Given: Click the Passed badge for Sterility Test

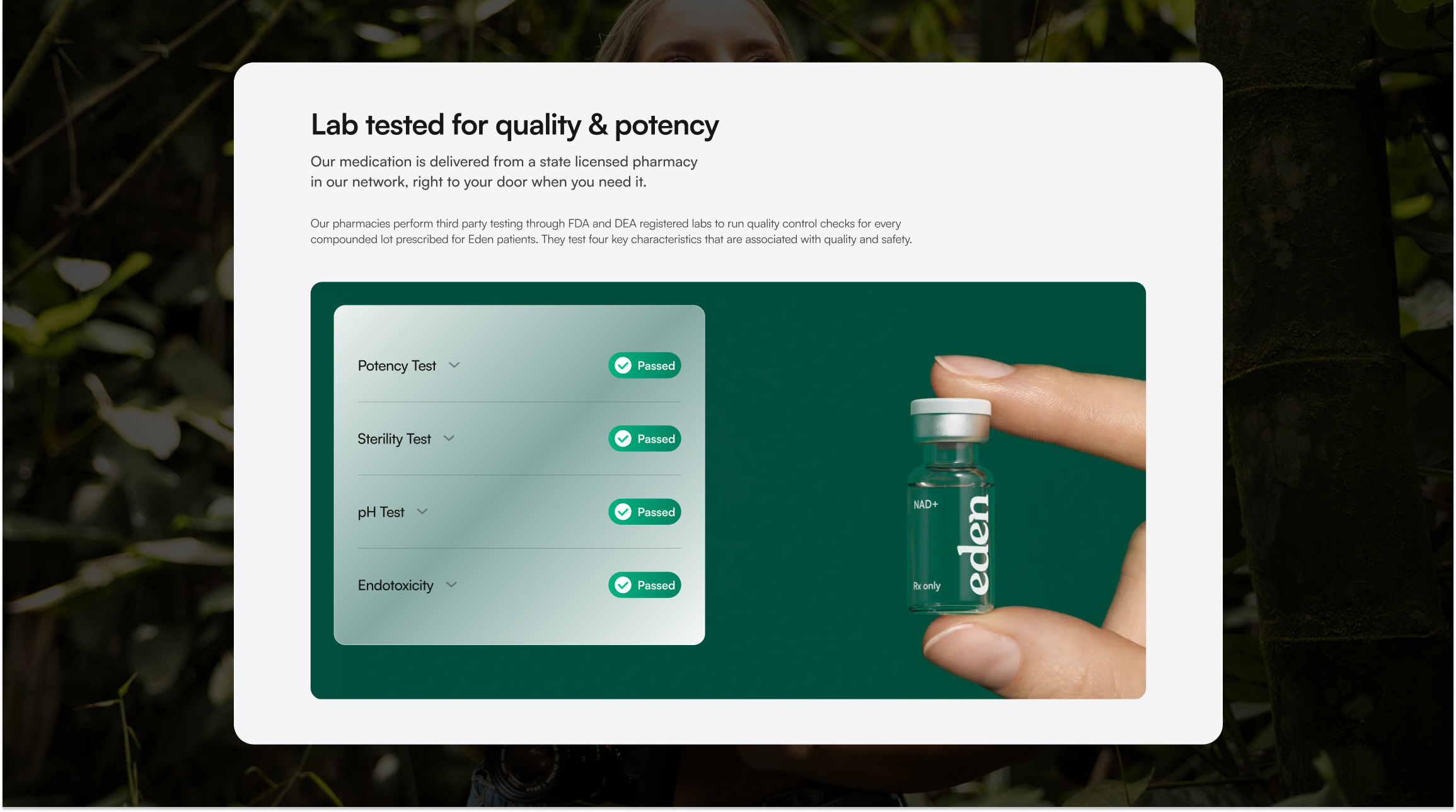Looking at the screenshot, I should click(x=644, y=438).
